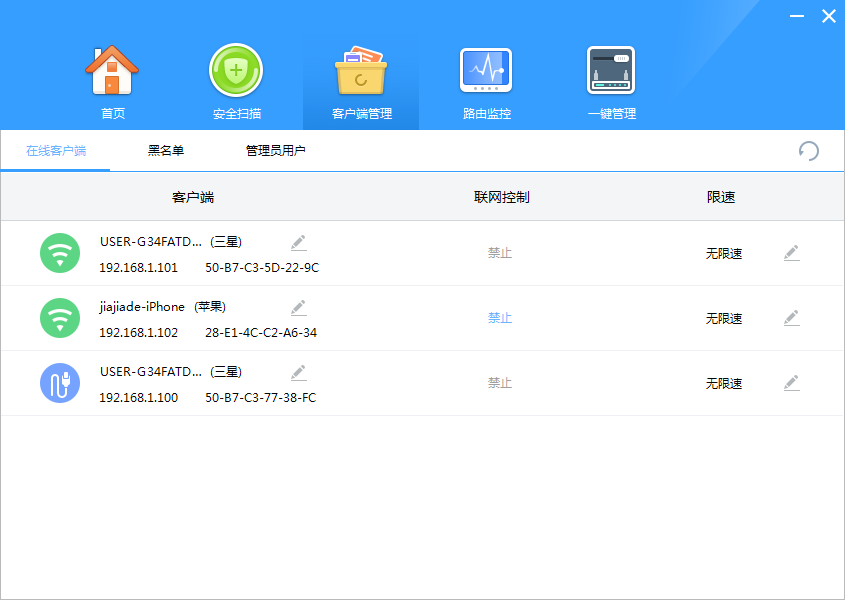Open 路由监控 monitor icon
Screen dimensions: 845x600
(x=486, y=72)
